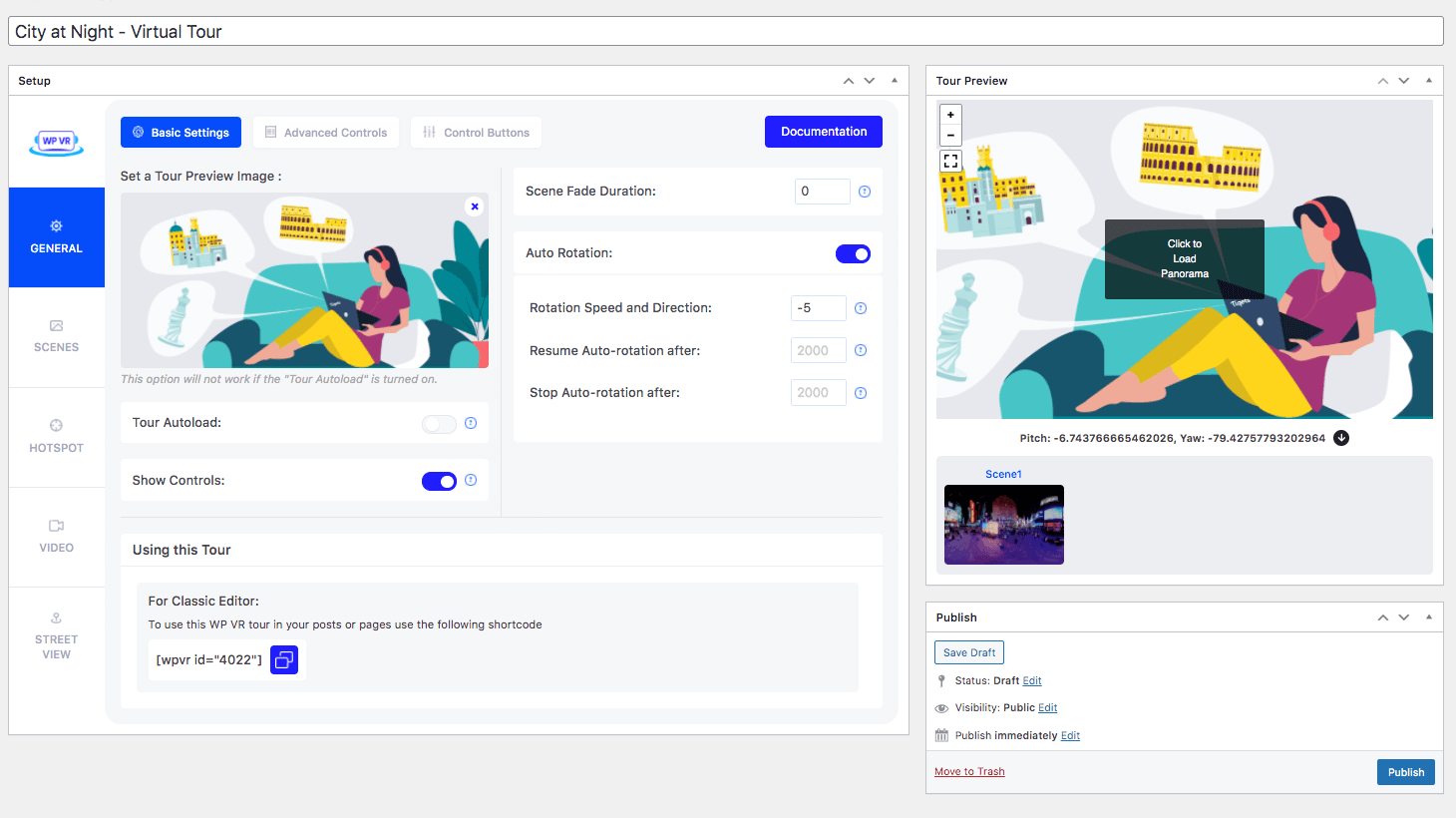Image resolution: width=1456 pixels, height=818 pixels.
Task: Click Scene Fade Duration input field
Action: tap(823, 192)
